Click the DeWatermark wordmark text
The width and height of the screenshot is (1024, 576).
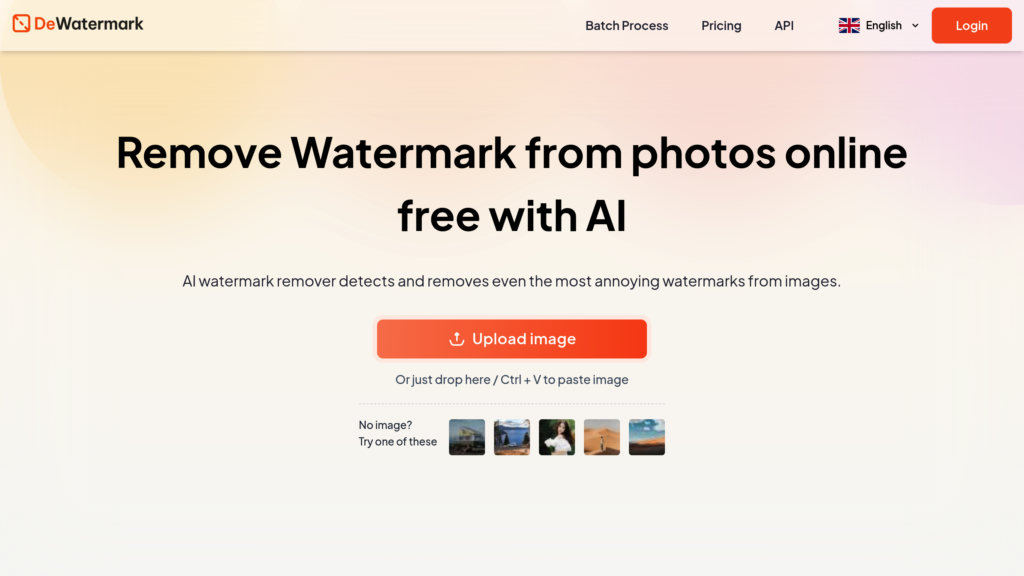point(89,24)
